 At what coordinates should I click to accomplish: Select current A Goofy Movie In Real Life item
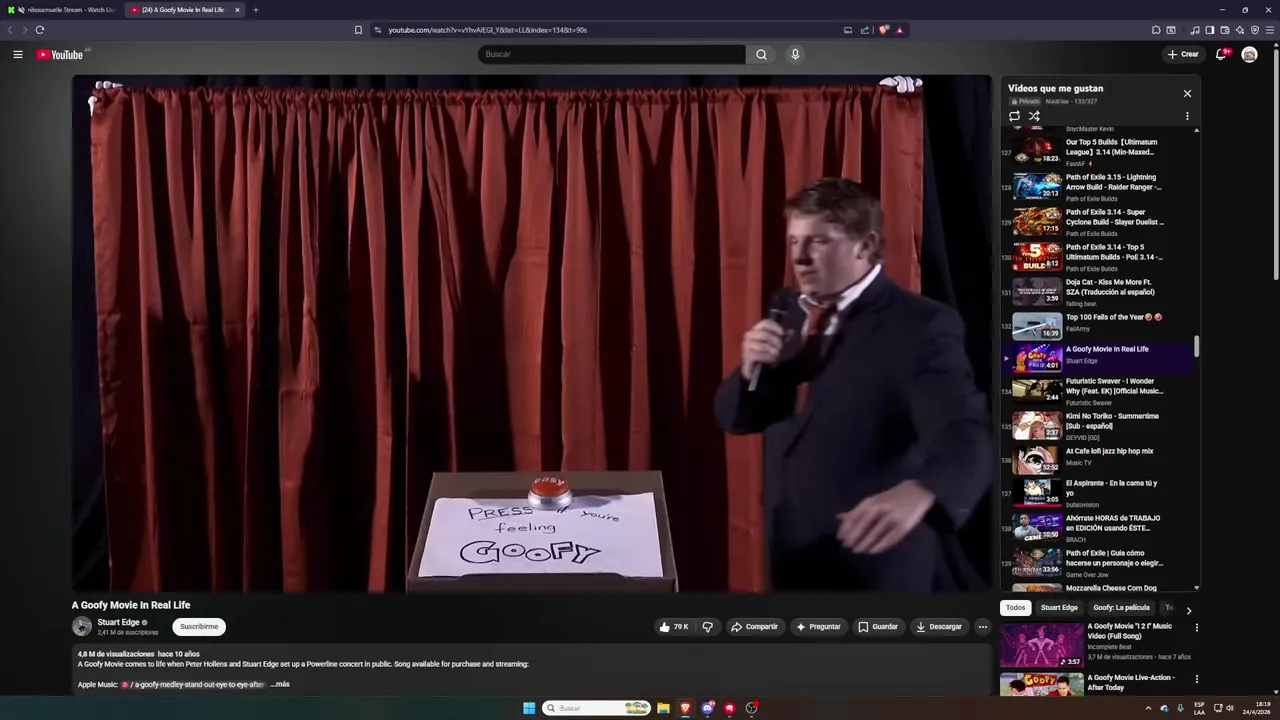coord(1099,357)
